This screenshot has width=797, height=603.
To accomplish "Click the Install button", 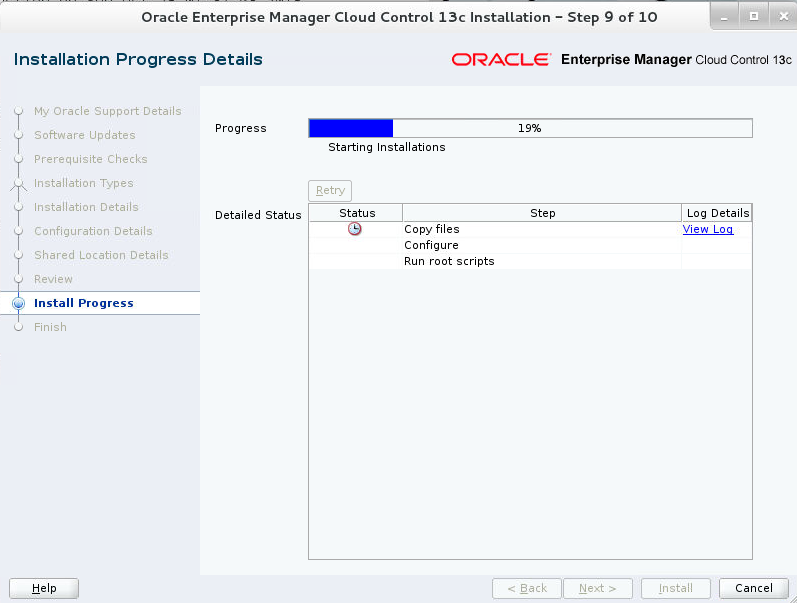I will (x=676, y=588).
